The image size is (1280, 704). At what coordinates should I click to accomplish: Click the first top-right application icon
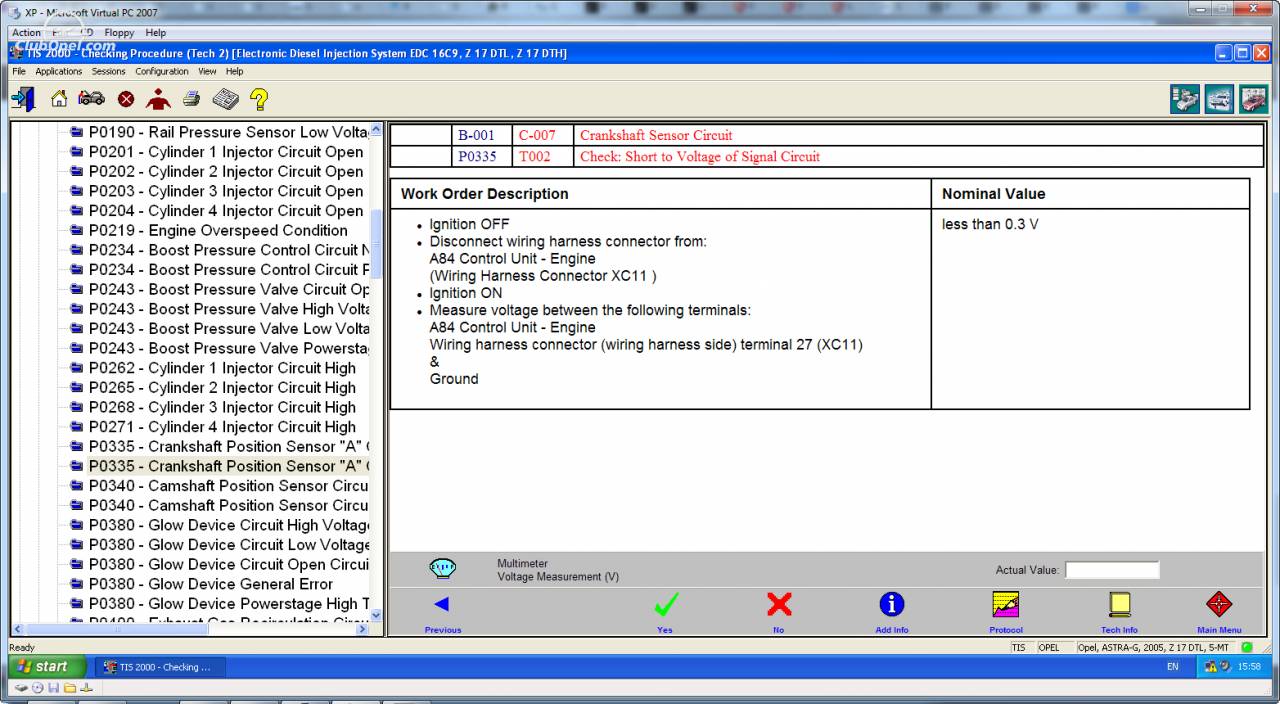[x=1185, y=100]
